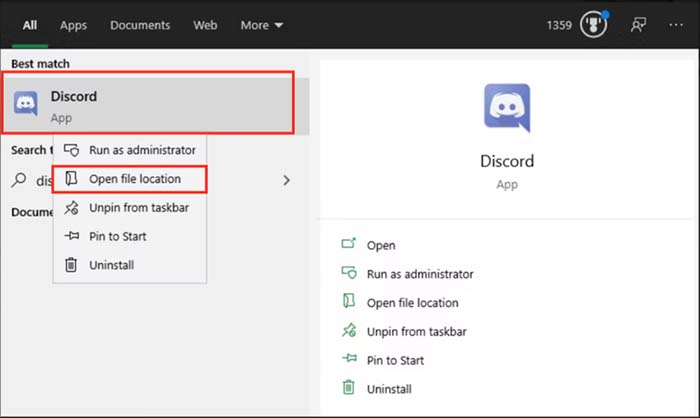Click the Best match heading
This screenshot has width=700, height=418.
coord(40,64)
